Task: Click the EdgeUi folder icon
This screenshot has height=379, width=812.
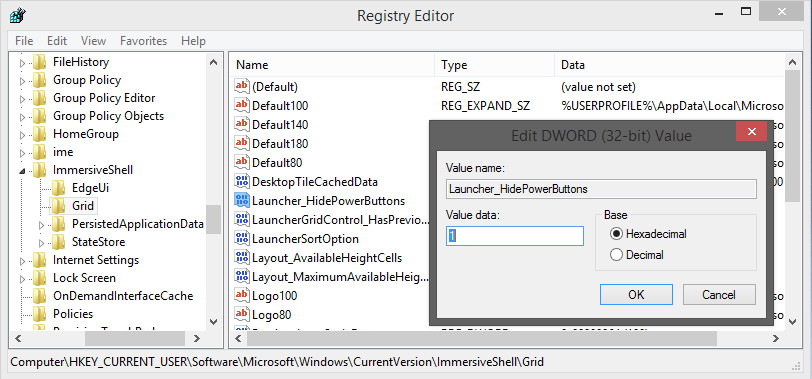Action: [59, 188]
